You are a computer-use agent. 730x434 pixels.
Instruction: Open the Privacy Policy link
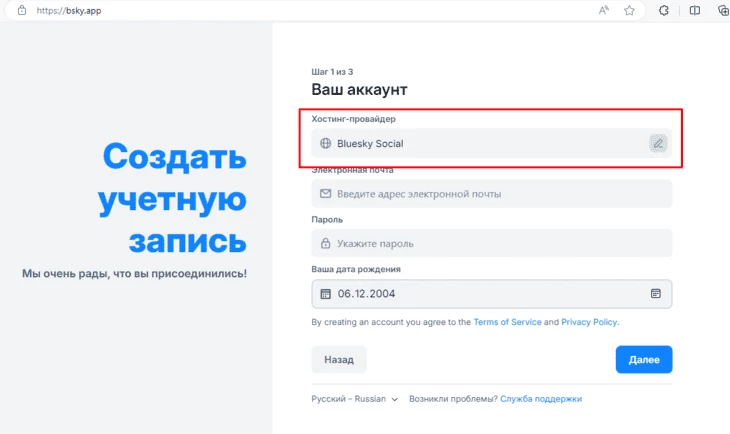(x=589, y=322)
